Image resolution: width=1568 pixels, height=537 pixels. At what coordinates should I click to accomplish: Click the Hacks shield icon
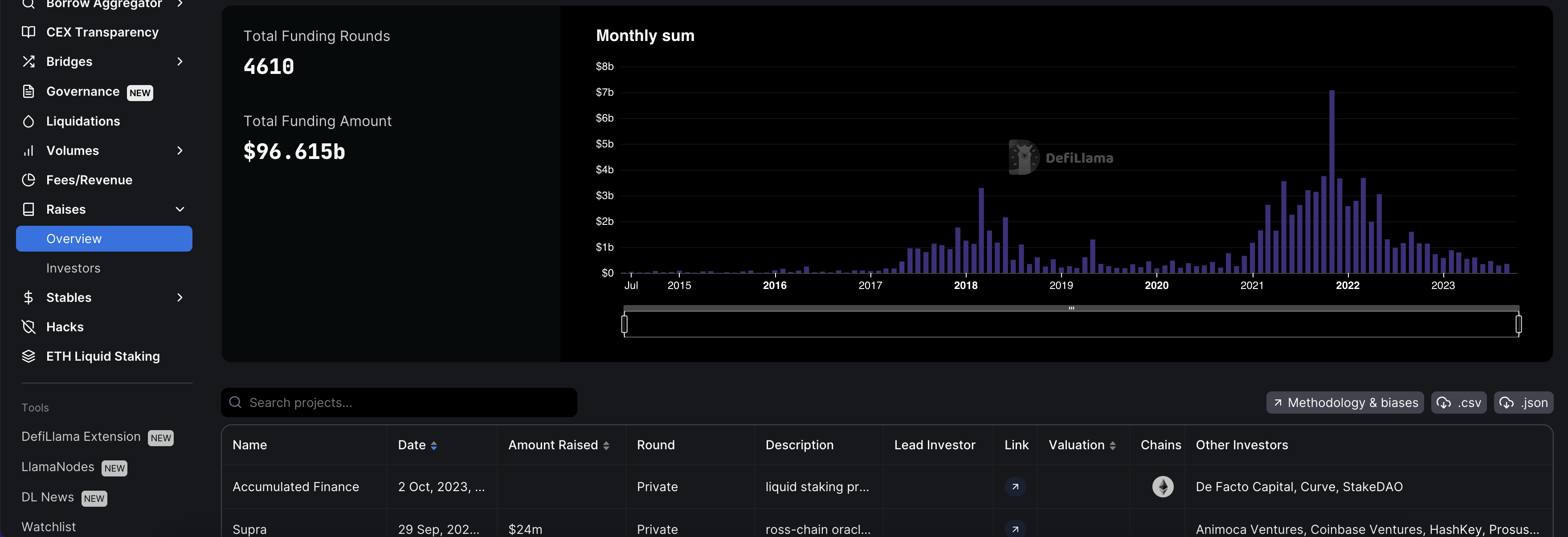pyautogui.click(x=29, y=326)
